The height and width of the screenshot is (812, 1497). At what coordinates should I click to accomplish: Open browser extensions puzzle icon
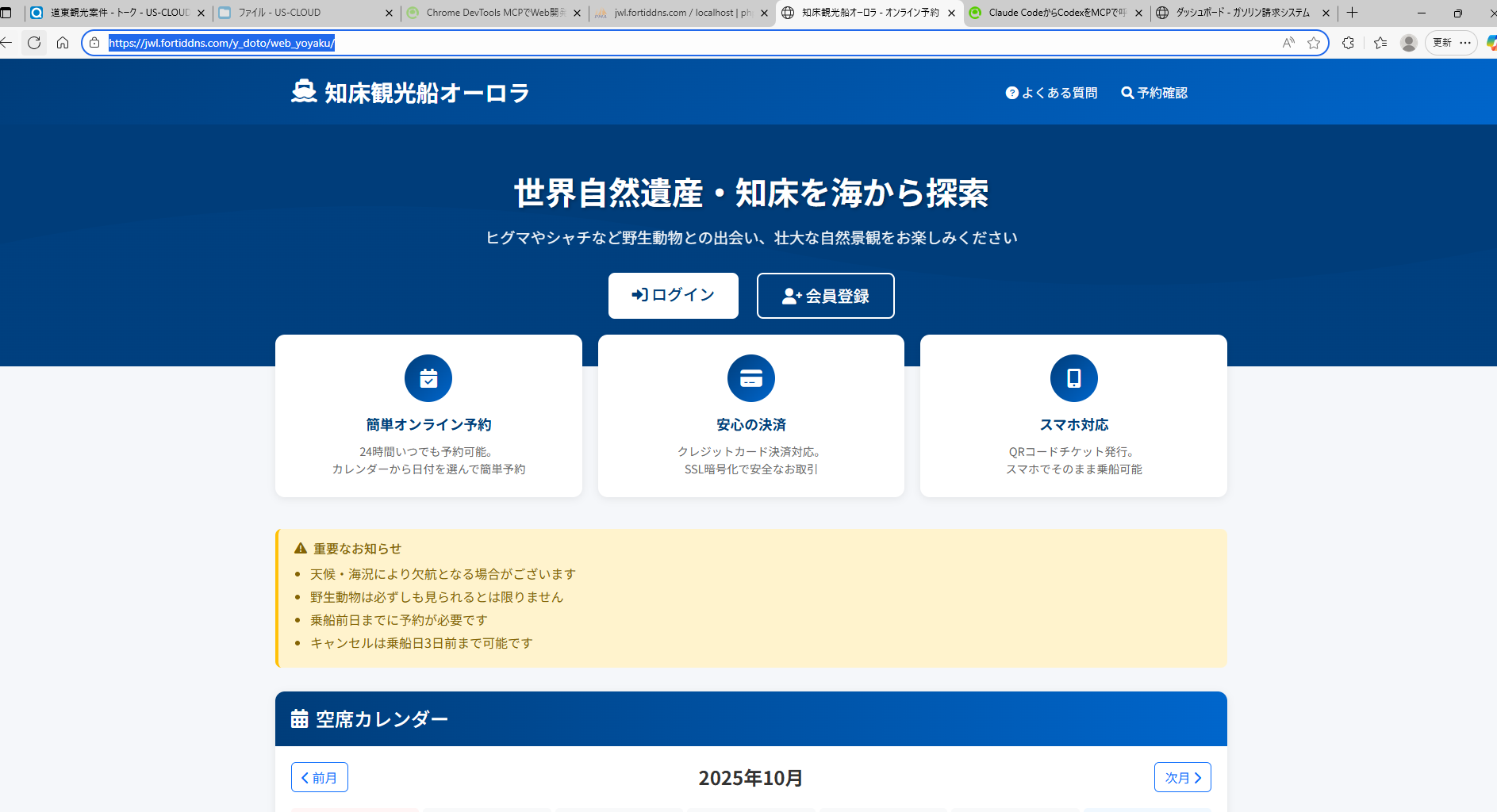1348,43
